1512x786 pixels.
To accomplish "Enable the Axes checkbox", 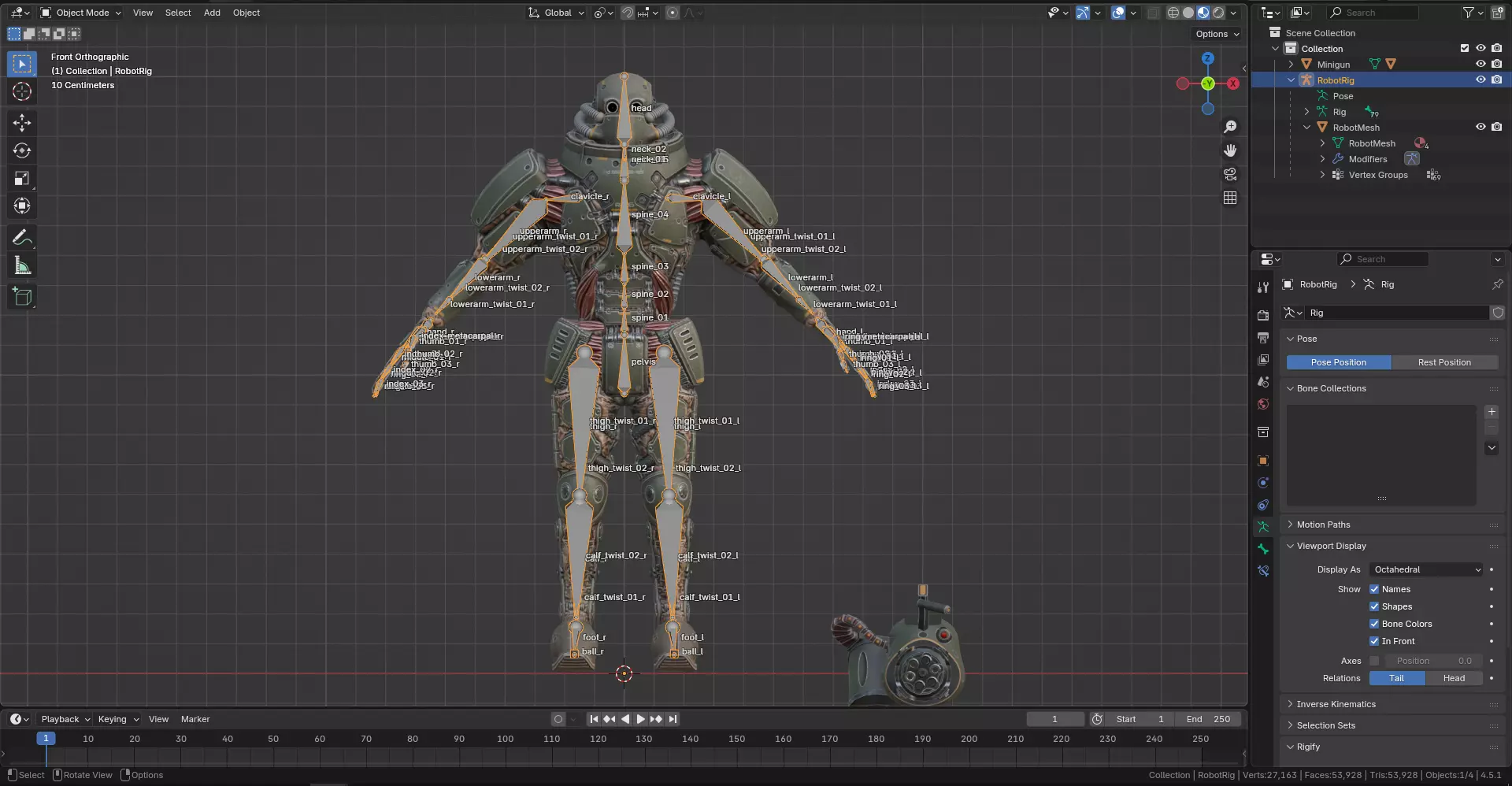I will [x=1374, y=661].
